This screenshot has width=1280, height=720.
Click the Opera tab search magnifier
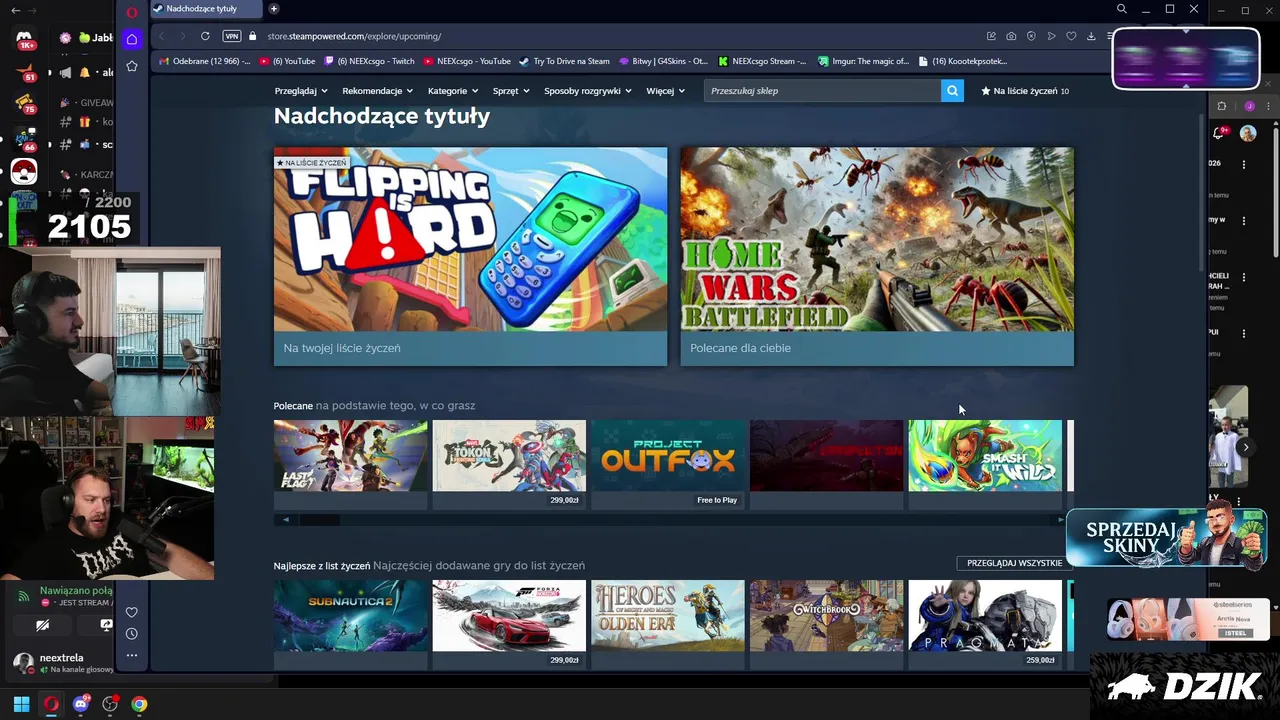(1121, 9)
